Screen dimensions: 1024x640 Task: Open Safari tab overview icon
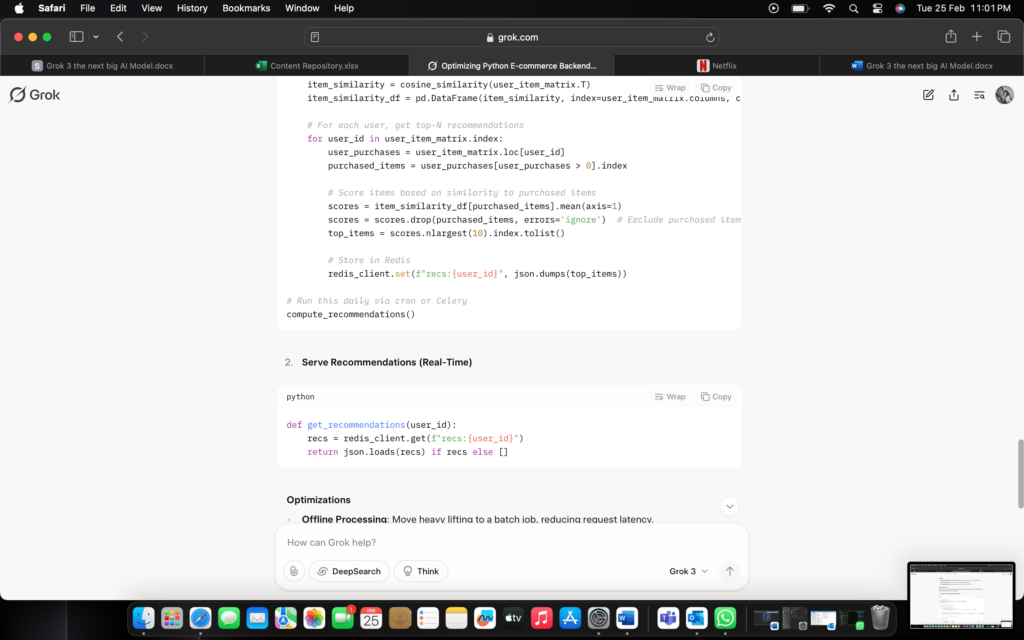[1004, 37]
